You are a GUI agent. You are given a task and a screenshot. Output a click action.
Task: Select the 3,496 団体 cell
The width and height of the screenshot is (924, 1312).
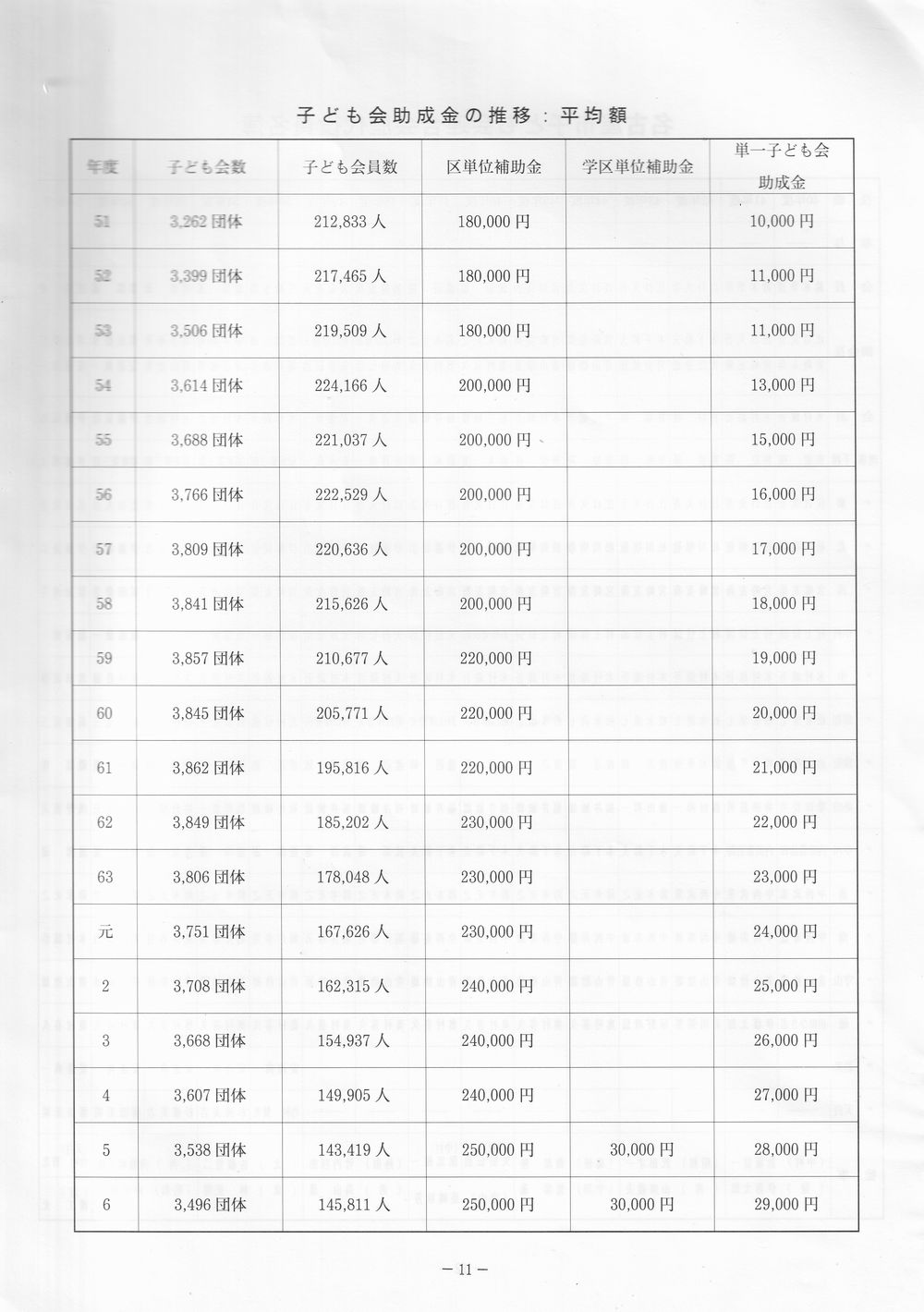[x=210, y=1205]
